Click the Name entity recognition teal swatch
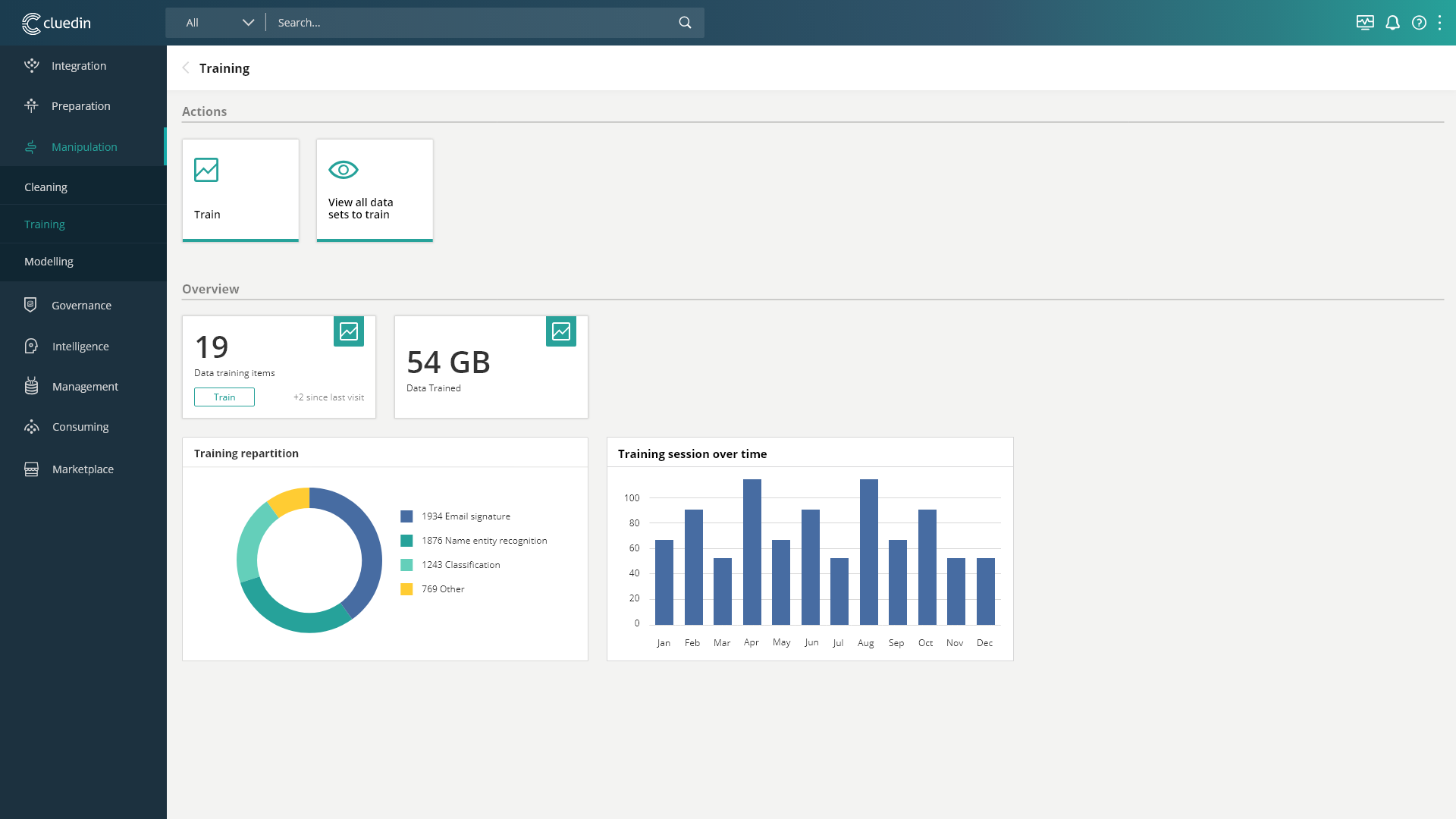This screenshot has width=1456, height=819. (406, 541)
